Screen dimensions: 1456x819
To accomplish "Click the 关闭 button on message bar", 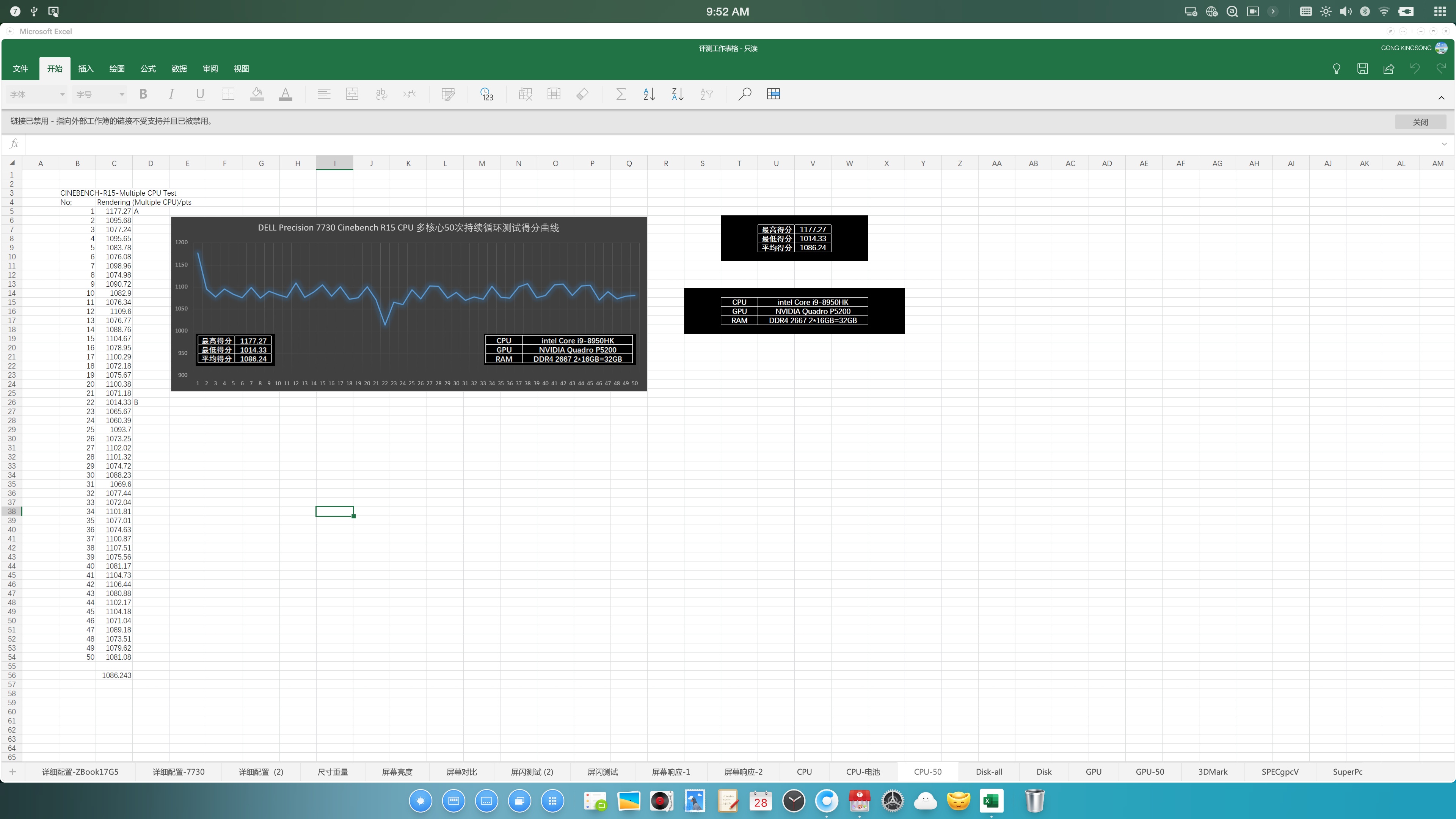I will (1420, 121).
